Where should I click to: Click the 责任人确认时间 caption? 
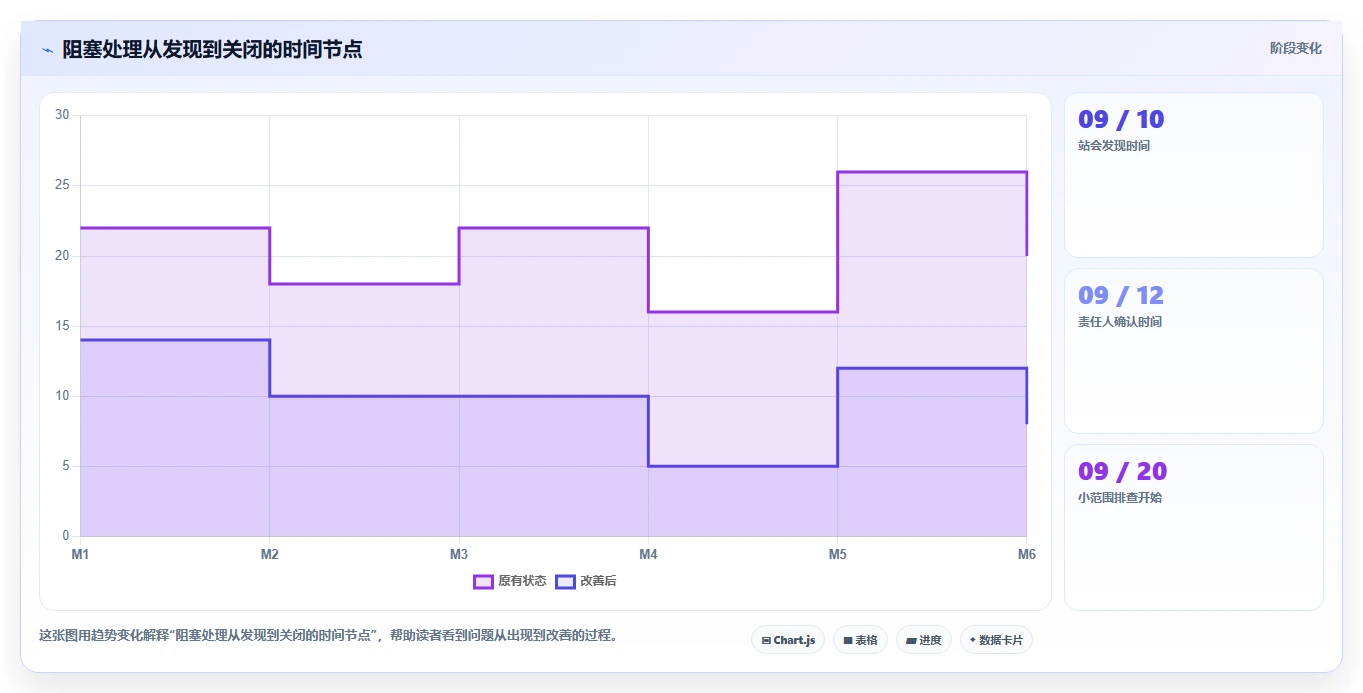pyautogui.click(x=1120, y=322)
